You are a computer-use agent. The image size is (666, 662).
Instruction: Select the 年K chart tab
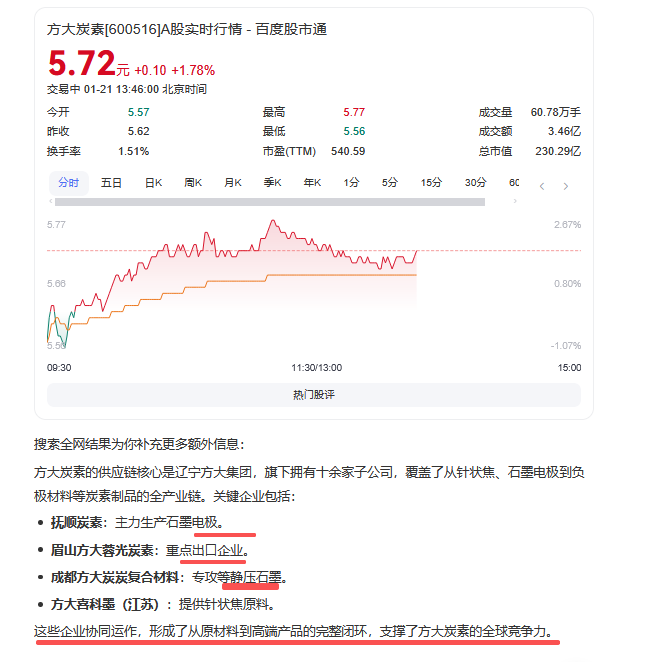point(312,183)
